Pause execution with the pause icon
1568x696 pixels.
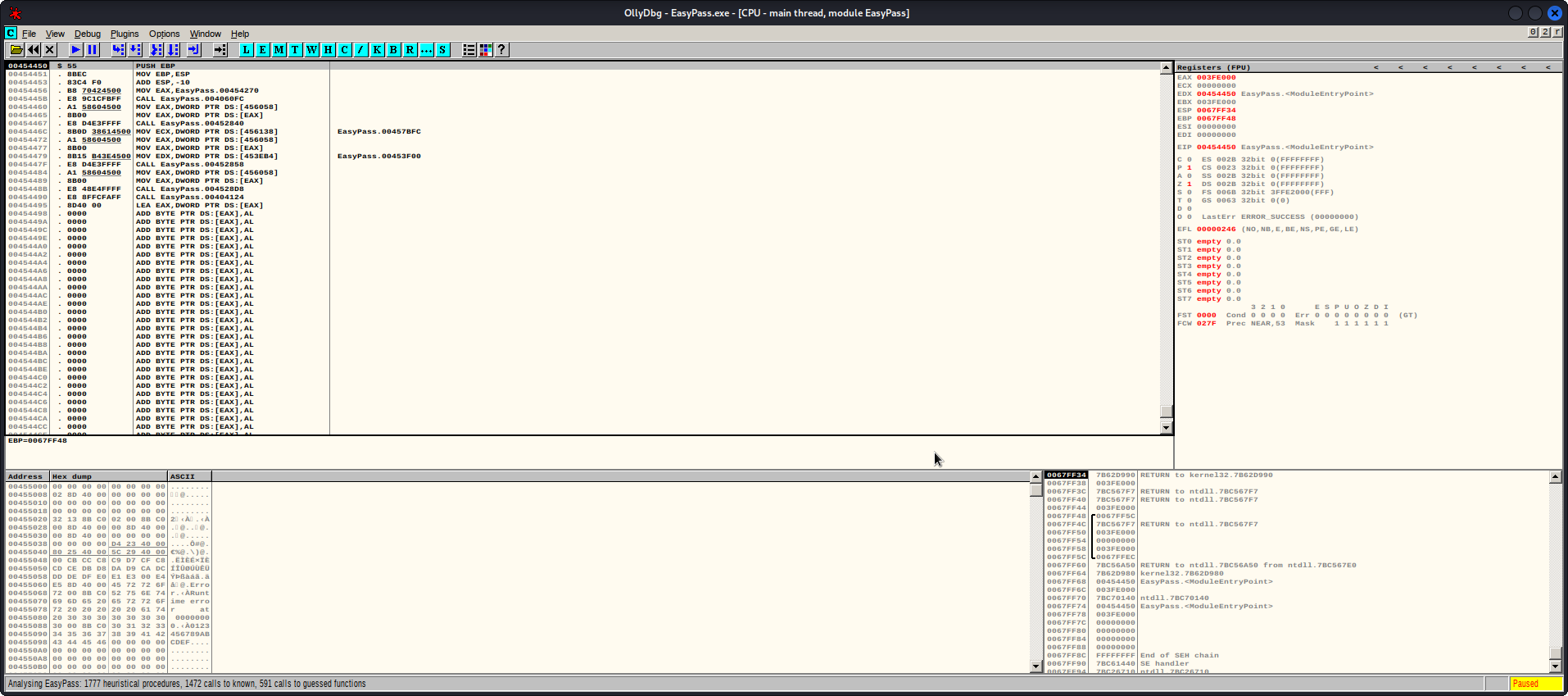93,50
